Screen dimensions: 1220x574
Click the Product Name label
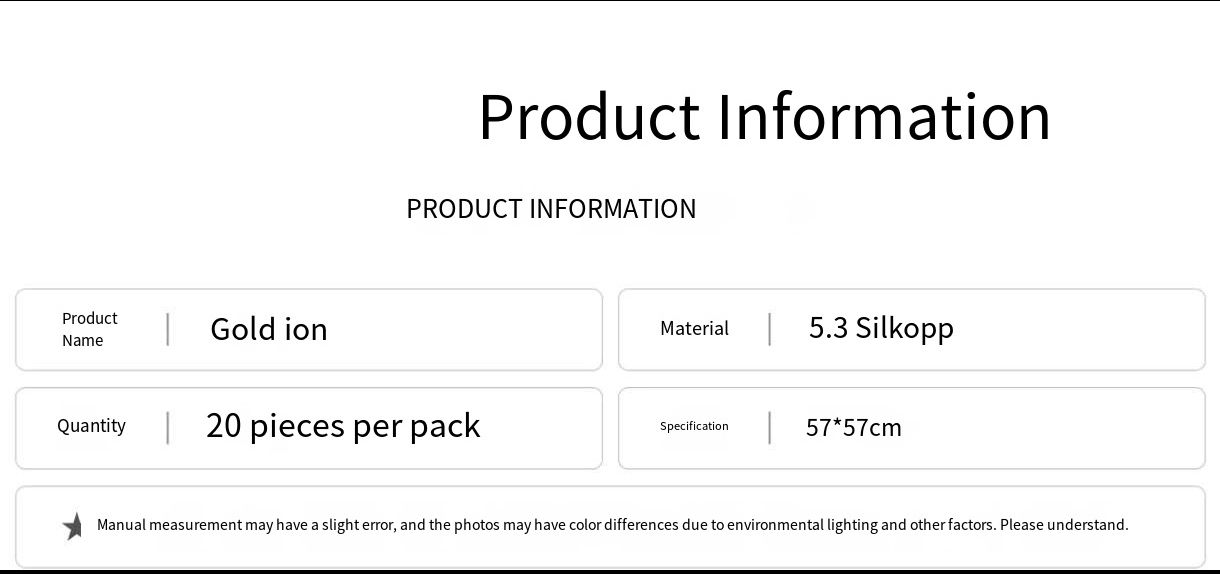point(90,329)
